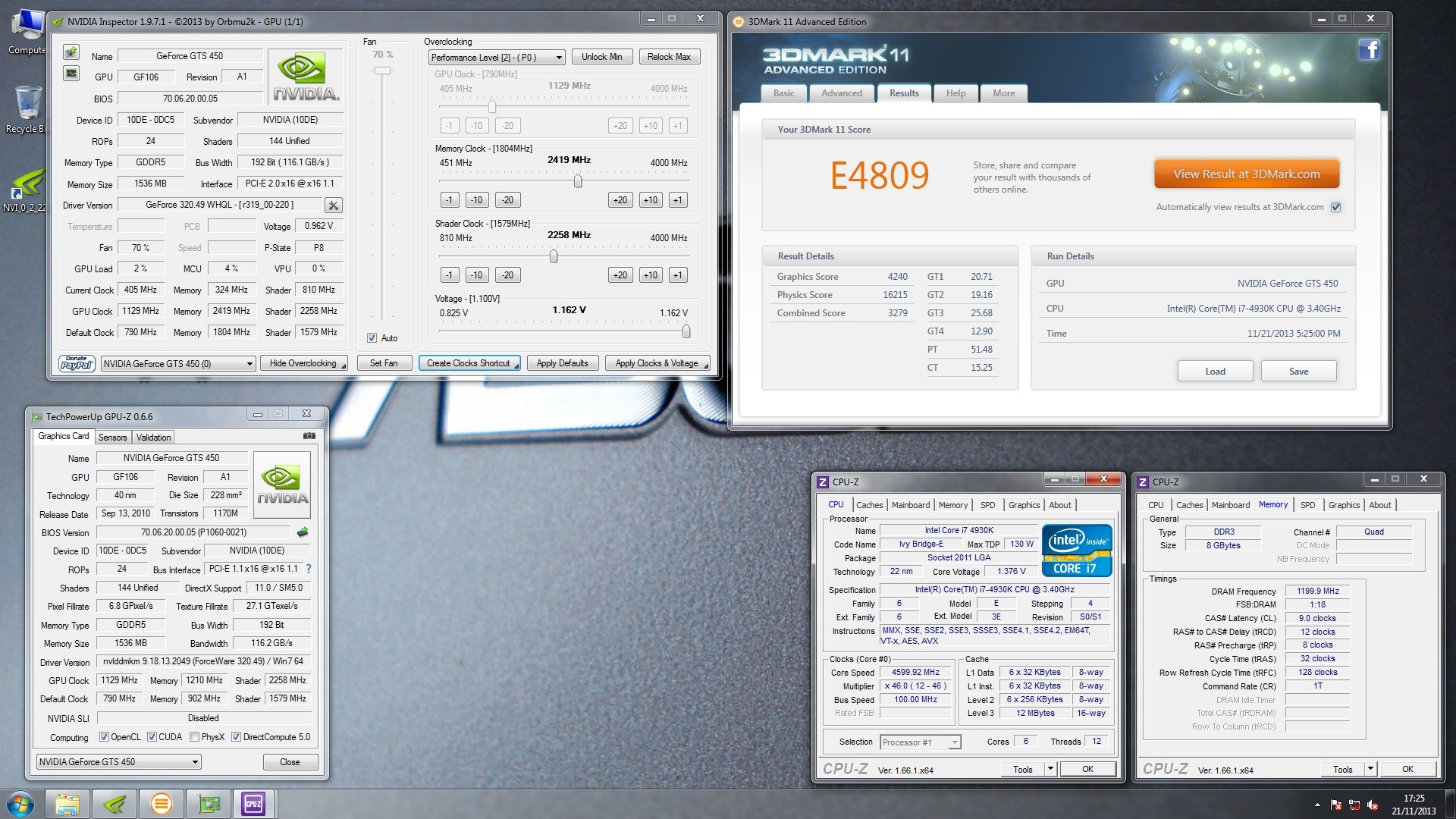Open the Sensors tab in GPU-Z
The height and width of the screenshot is (819, 1456).
tap(113, 438)
